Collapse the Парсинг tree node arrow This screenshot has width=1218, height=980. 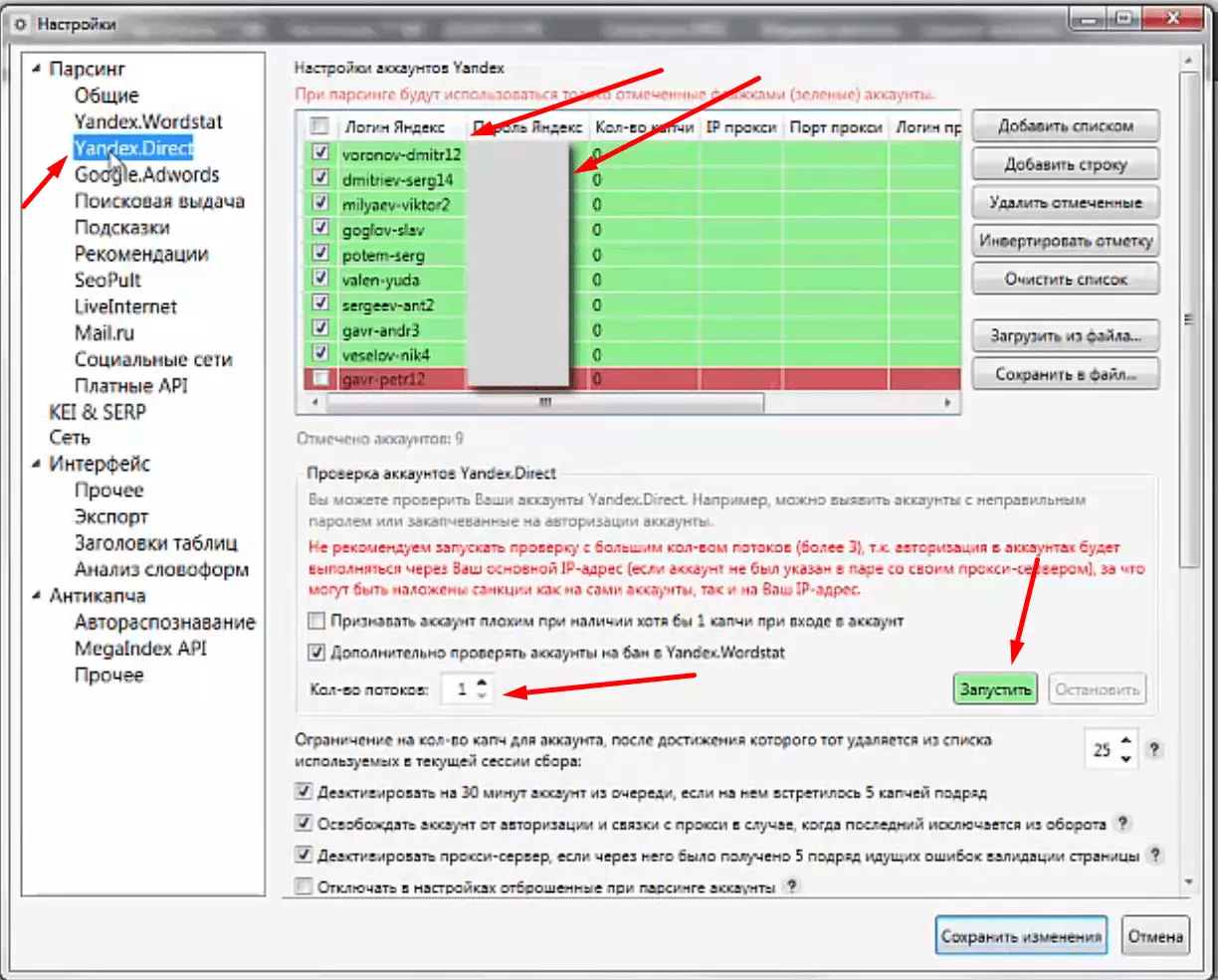coord(37,69)
